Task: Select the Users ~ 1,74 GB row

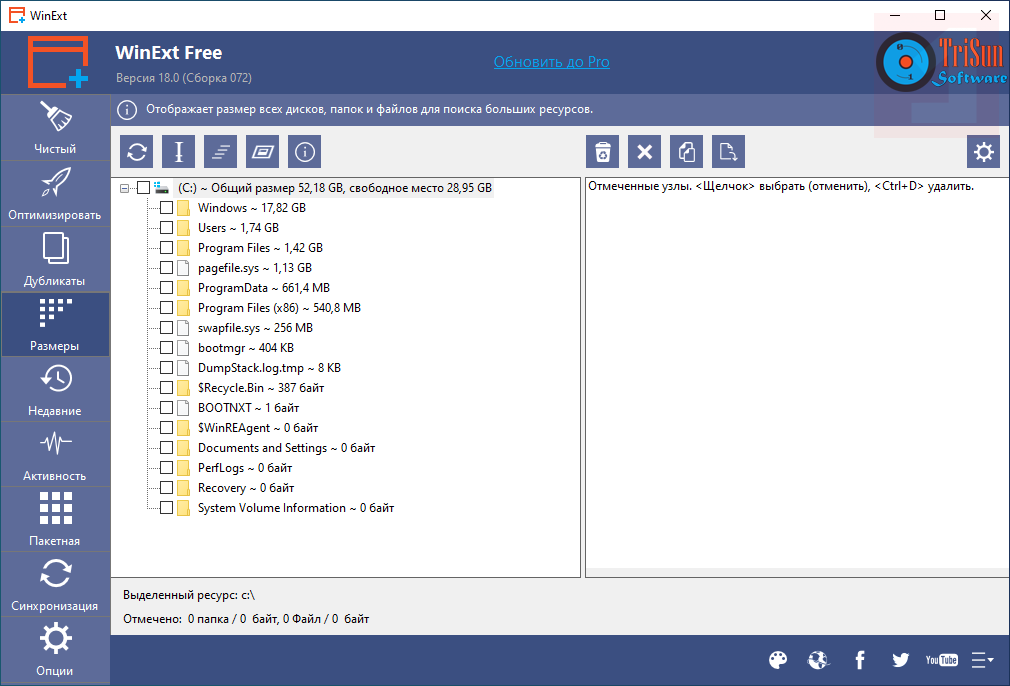Action: click(238, 227)
